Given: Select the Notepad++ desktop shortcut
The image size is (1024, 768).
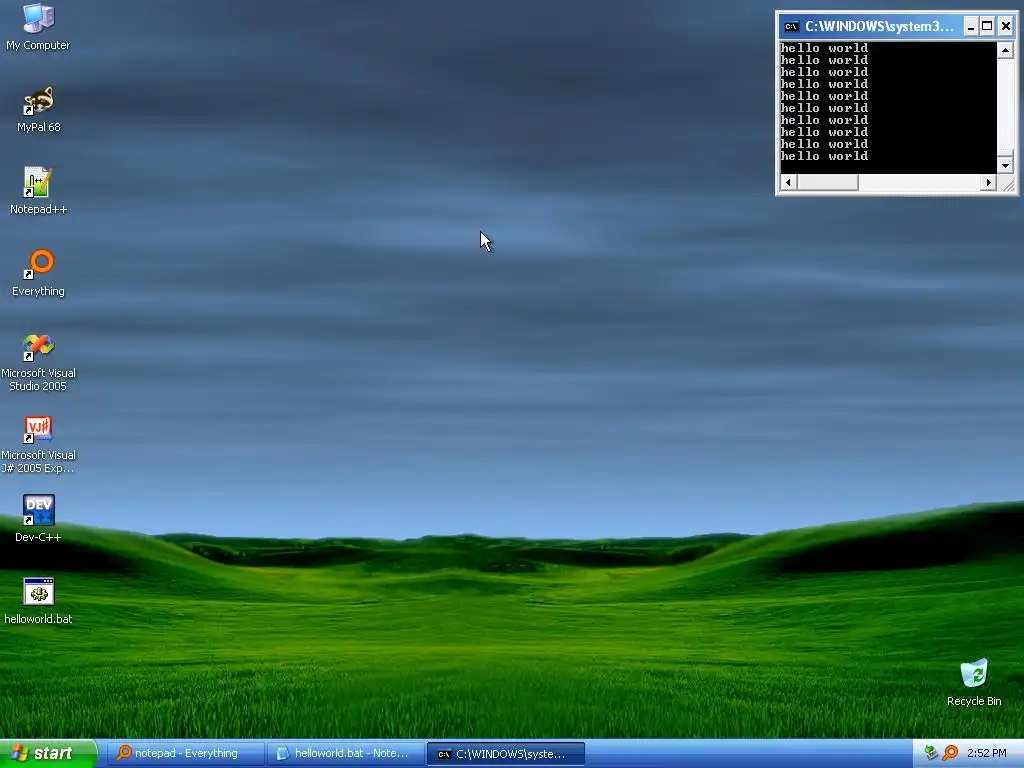Looking at the screenshot, I should 38,191.
